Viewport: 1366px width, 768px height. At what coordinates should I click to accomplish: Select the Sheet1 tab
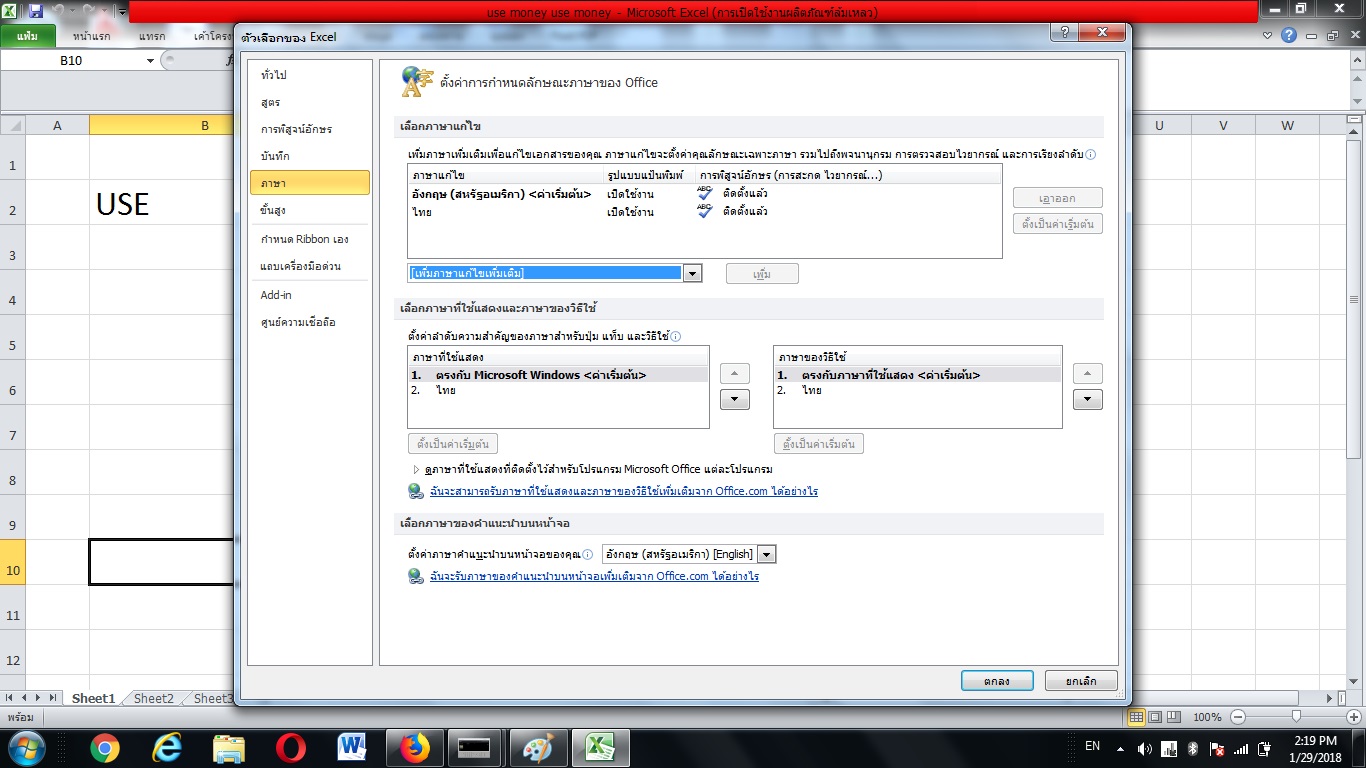pos(94,699)
